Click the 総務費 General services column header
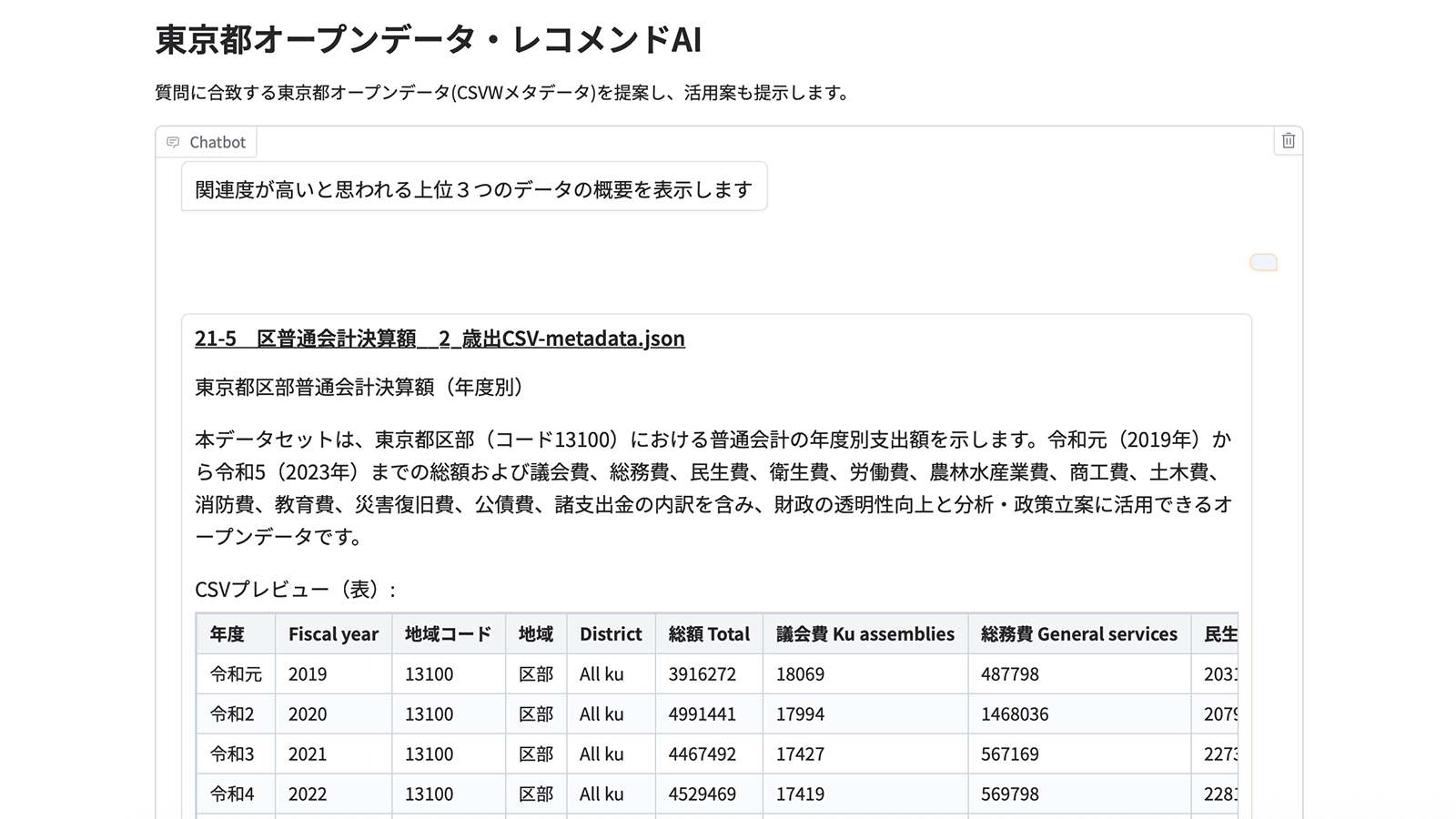Image resolution: width=1456 pixels, height=819 pixels. click(x=1079, y=634)
